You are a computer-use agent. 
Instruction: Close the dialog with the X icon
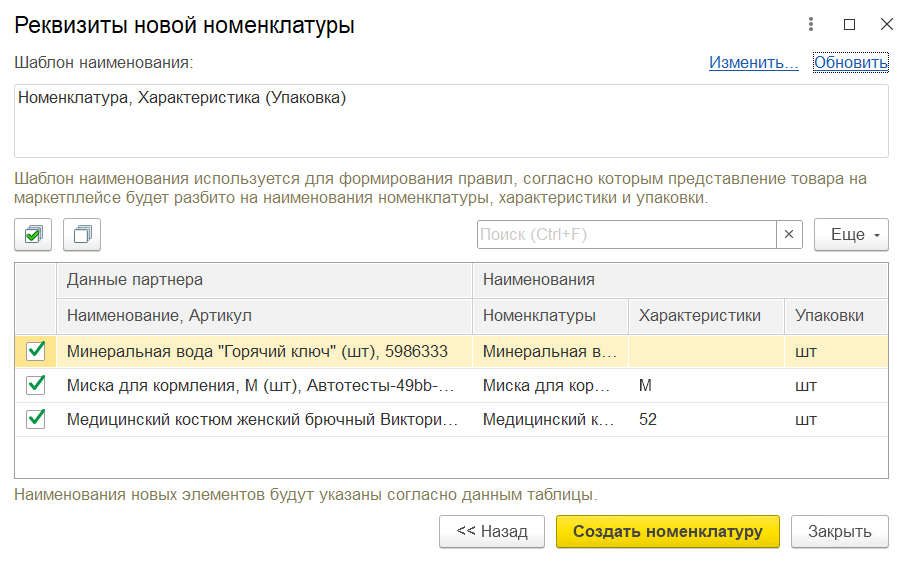click(886, 25)
